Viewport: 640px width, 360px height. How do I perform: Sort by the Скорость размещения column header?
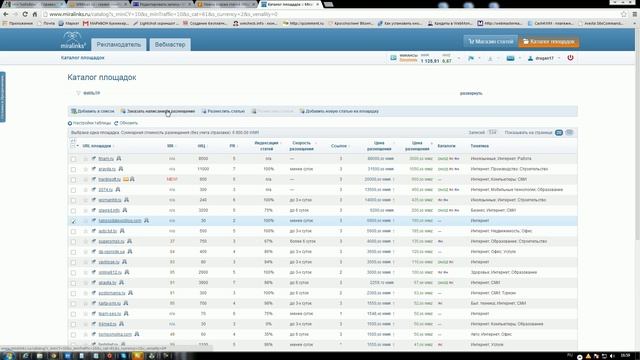[302, 146]
